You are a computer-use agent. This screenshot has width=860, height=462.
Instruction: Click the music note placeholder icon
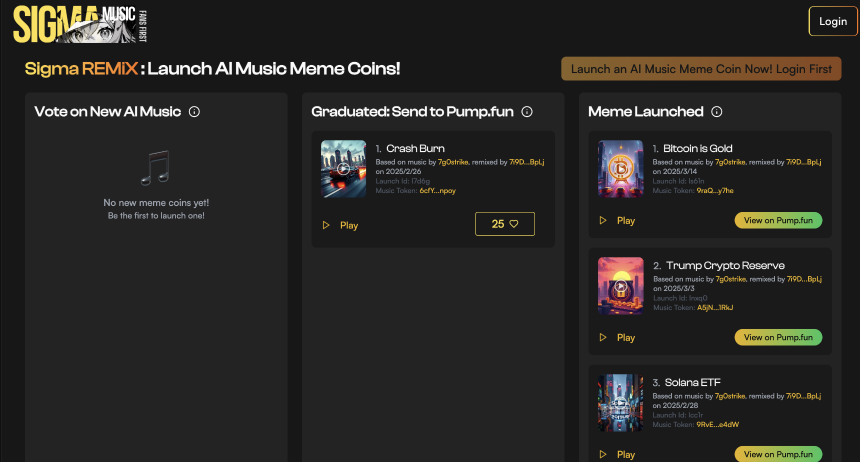click(156, 167)
